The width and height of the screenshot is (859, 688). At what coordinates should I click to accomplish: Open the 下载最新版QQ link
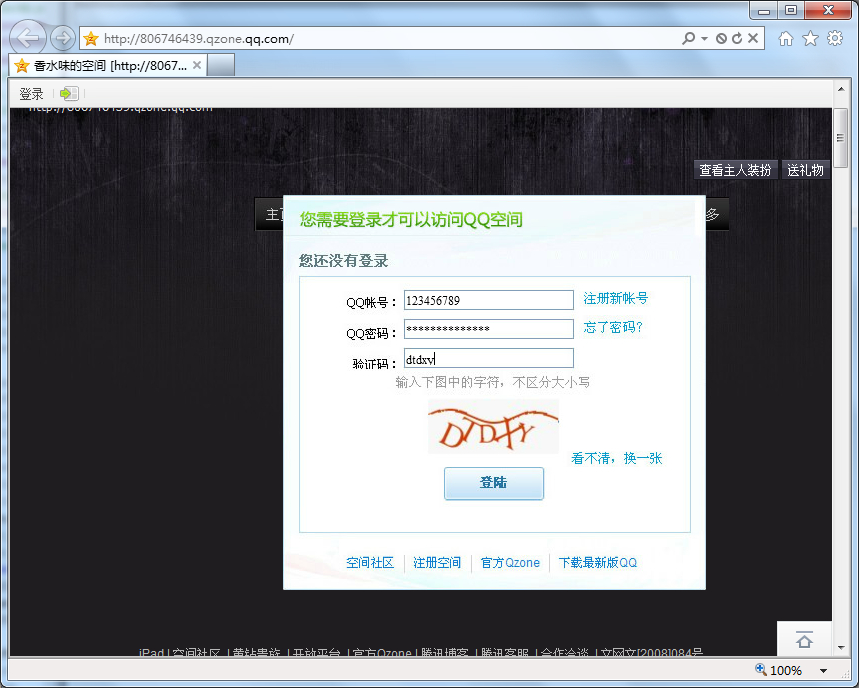598,563
